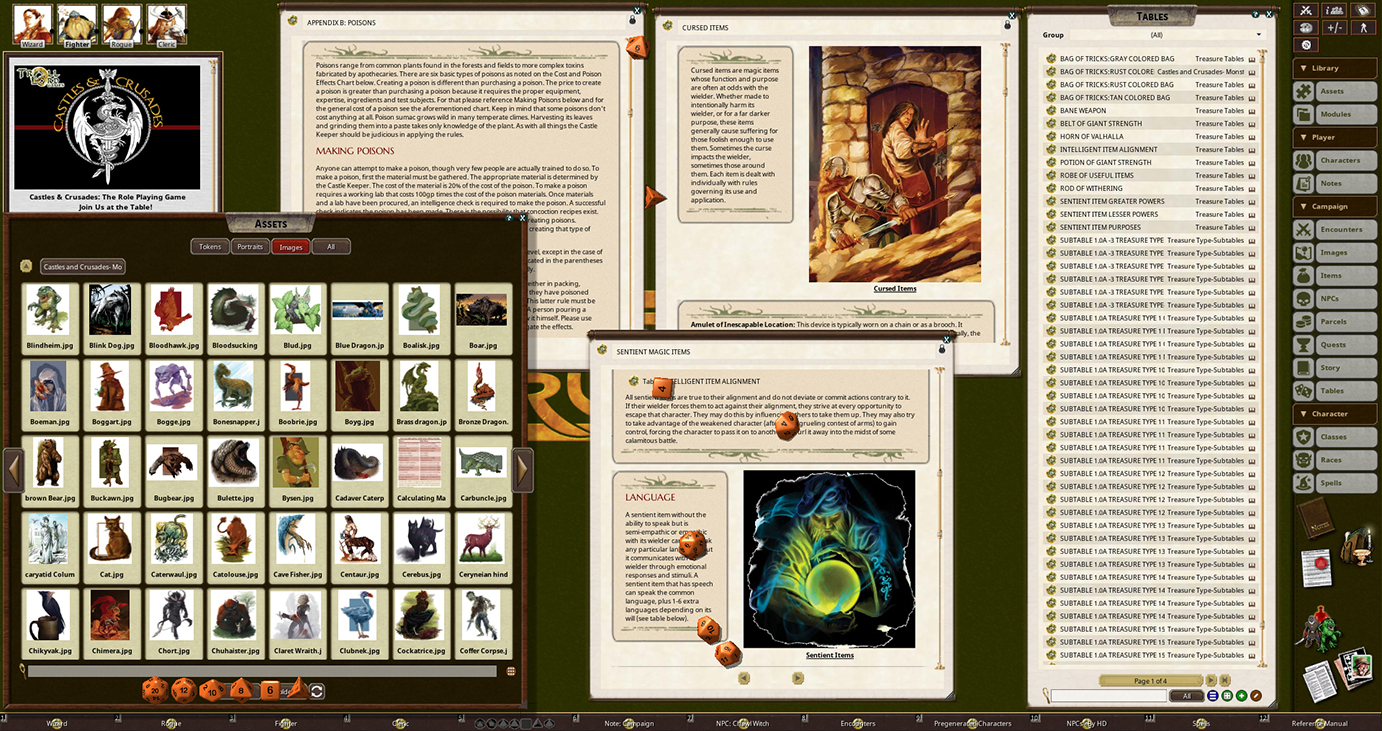The image size is (1382, 731).
Task: Select the Portraits tab in Assets
Action: tap(250, 246)
